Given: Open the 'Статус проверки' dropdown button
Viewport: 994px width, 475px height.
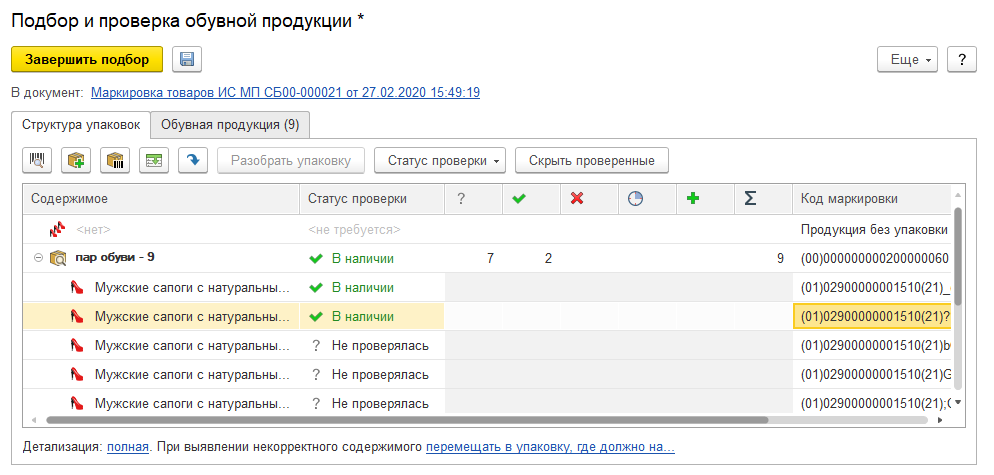Looking at the screenshot, I should click(440, 160).
